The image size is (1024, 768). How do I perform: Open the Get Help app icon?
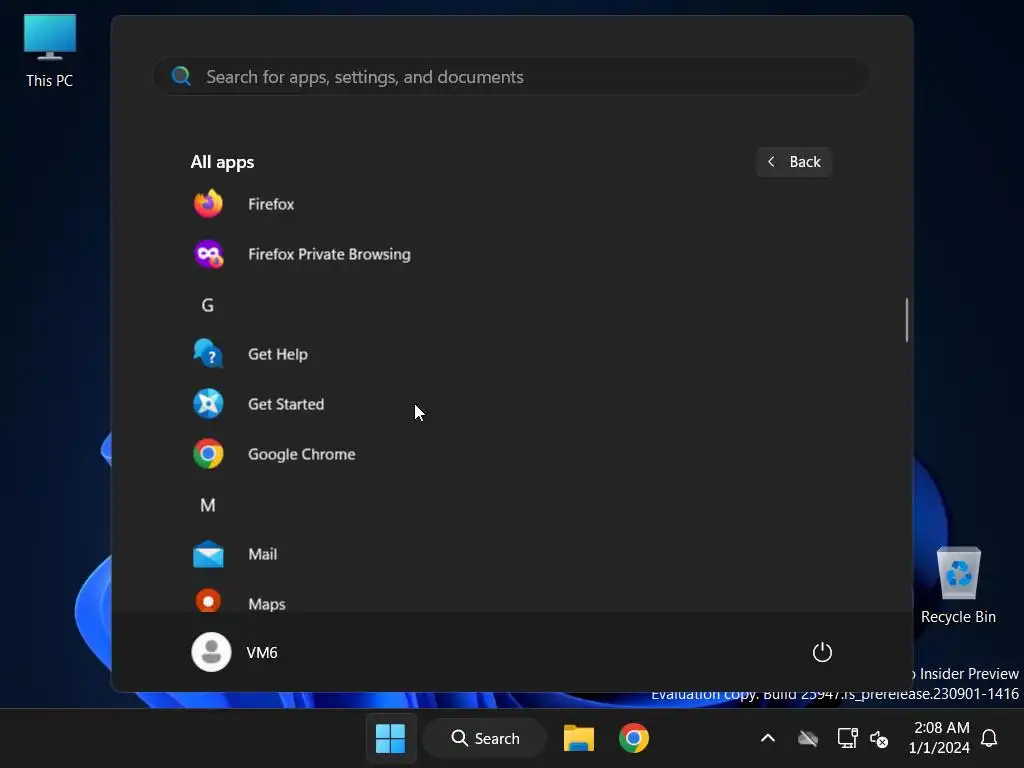point(208,354)
